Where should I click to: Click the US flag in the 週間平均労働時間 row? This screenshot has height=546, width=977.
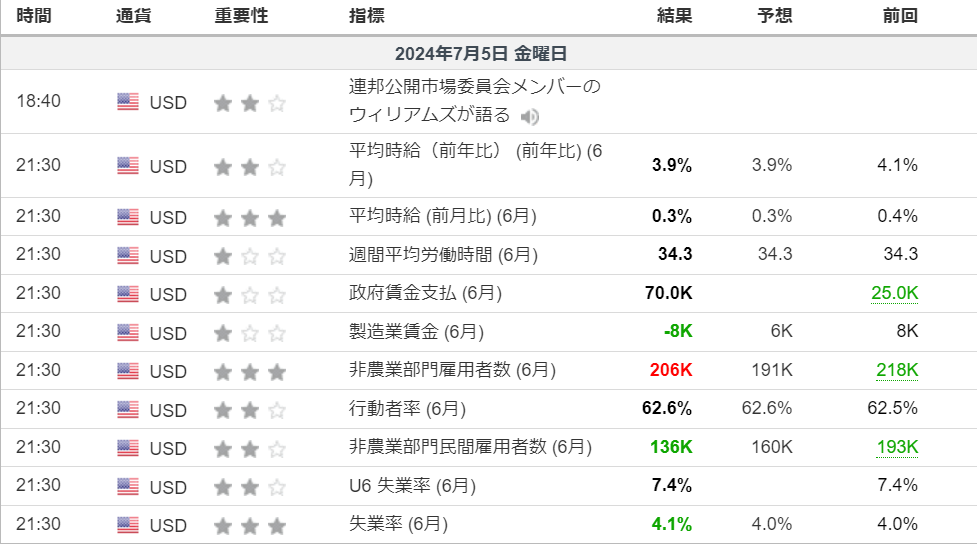point(128,256)
